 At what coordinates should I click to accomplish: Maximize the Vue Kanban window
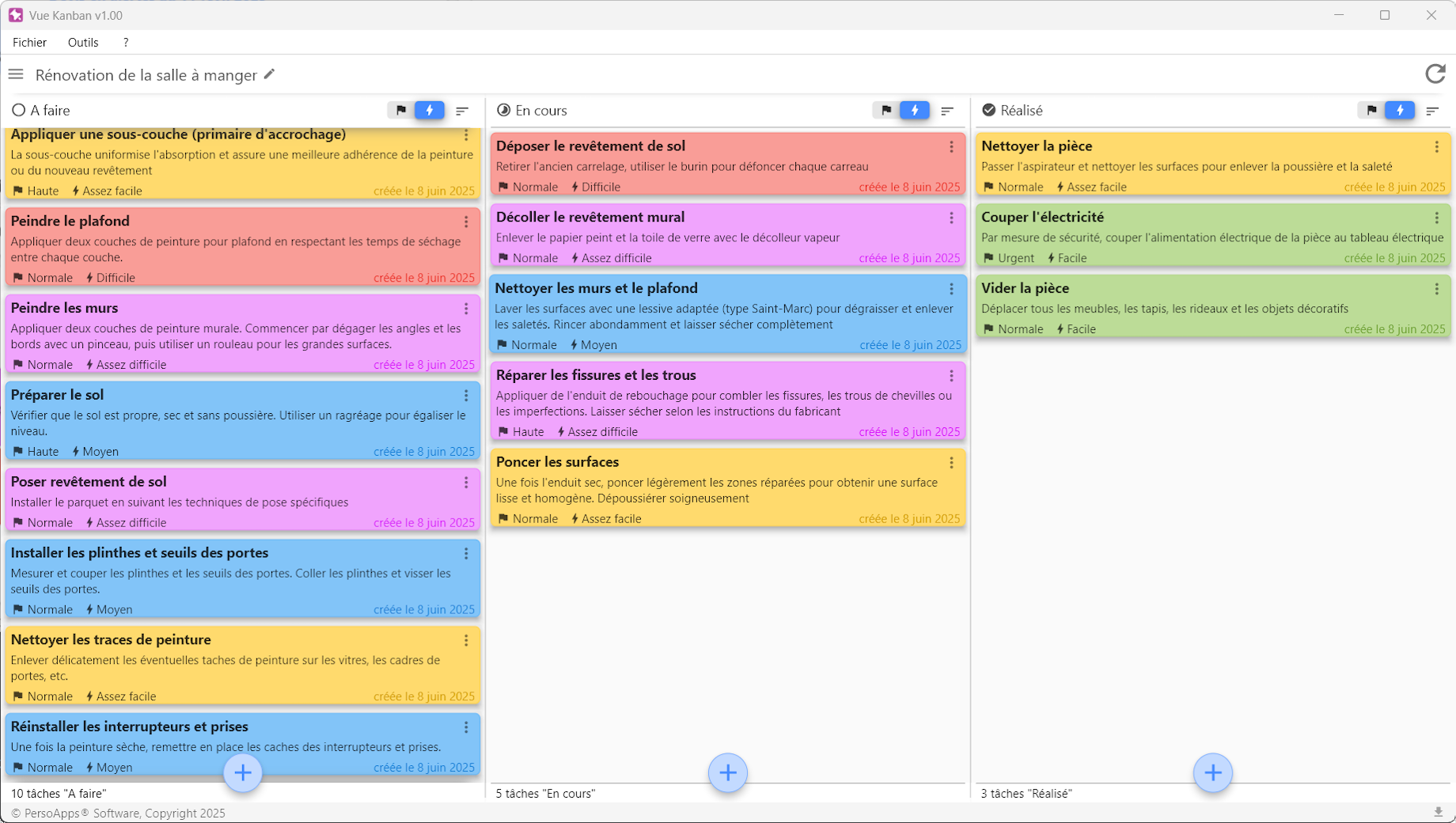point(1385,15)
